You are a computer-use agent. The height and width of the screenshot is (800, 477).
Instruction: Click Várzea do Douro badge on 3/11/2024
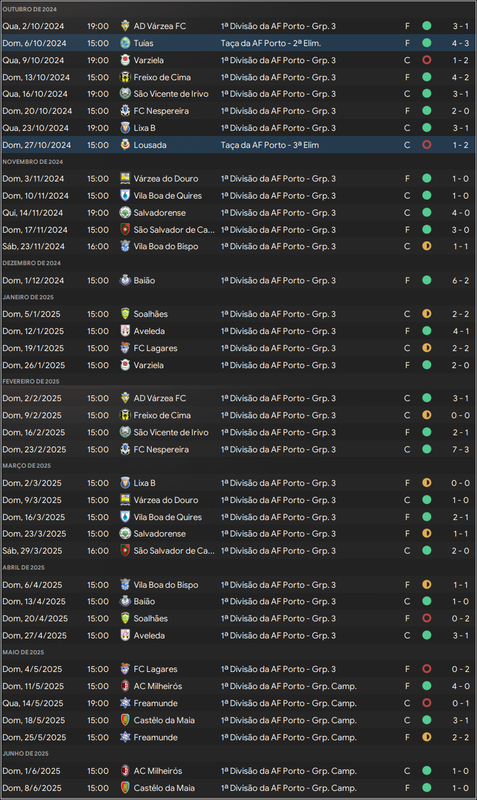125,179
